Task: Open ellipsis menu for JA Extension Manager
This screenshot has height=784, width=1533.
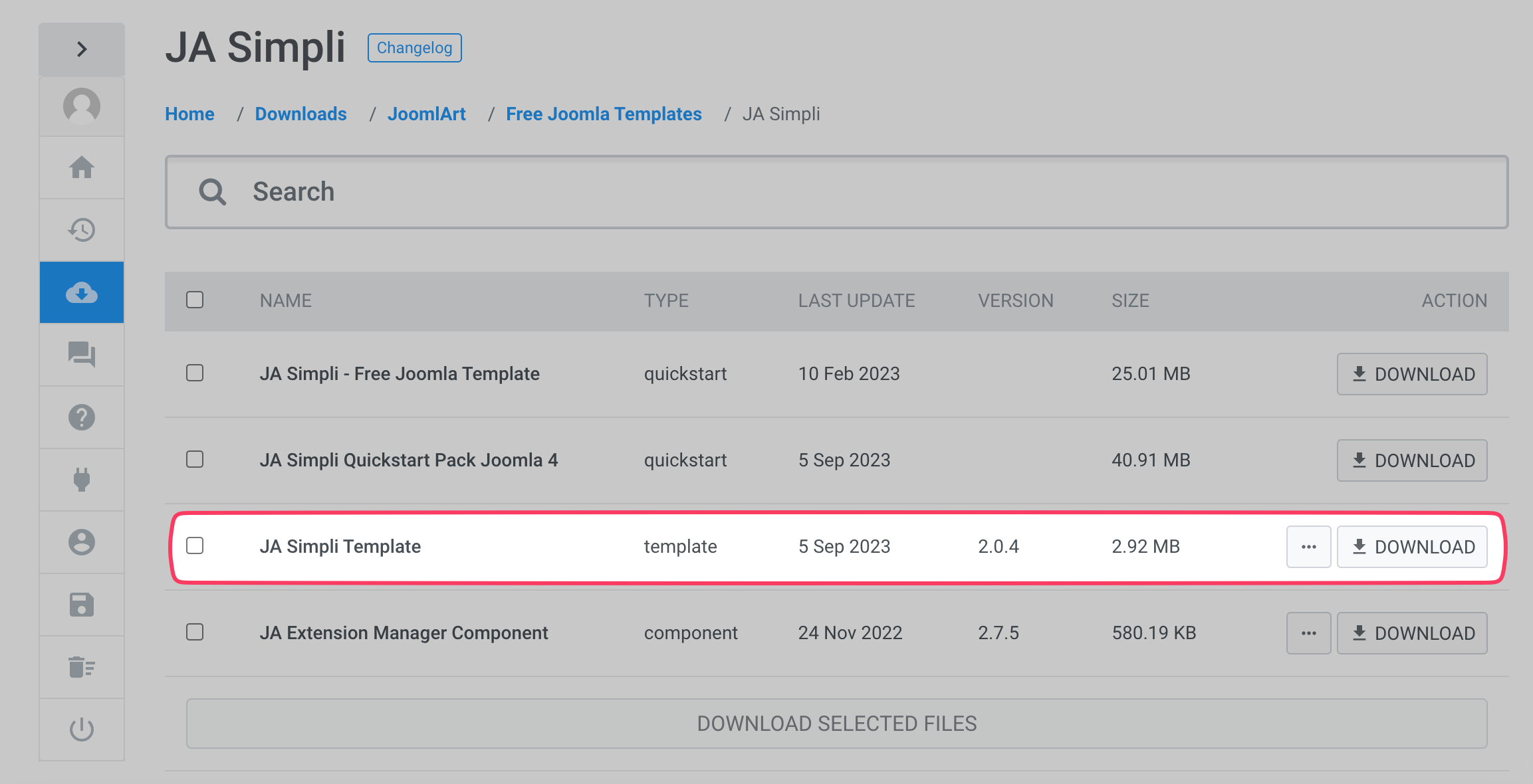Action: (1308, 633)
